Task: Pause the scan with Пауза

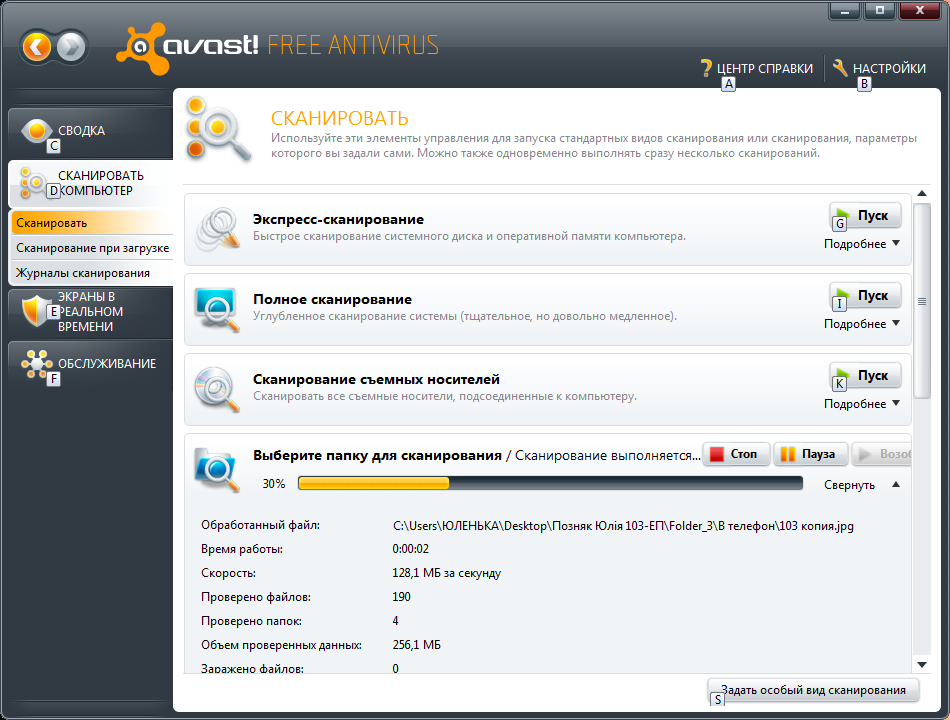Action: point(810,454)
